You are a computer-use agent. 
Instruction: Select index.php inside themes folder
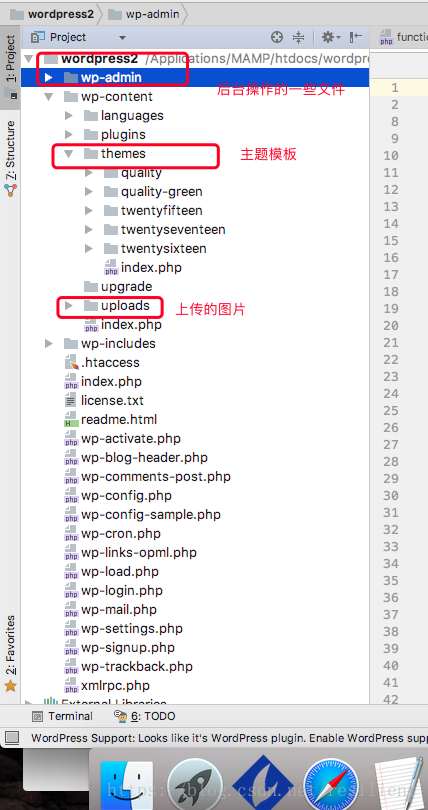142,268
